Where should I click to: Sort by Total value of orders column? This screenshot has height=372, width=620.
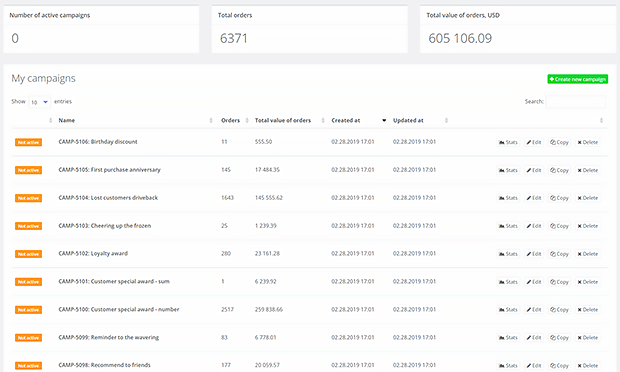283,120
